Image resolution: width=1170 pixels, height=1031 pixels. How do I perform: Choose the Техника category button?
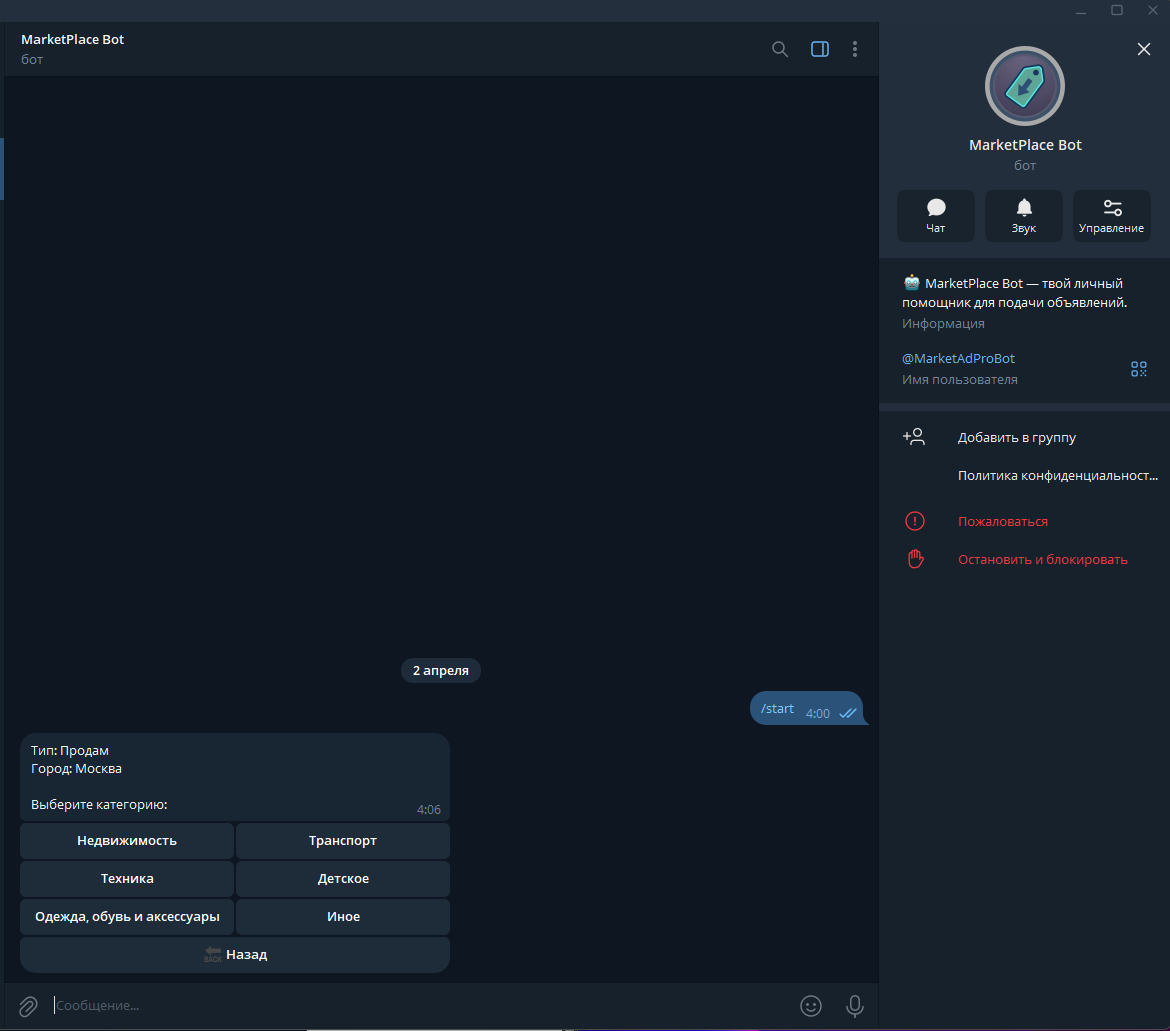127,879
